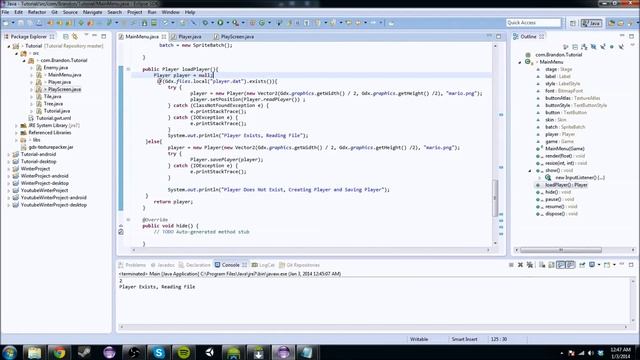The height and width of the screenshot is (360, 640).
Task: Click the Windows Start button
Action: tap(9, 352)
